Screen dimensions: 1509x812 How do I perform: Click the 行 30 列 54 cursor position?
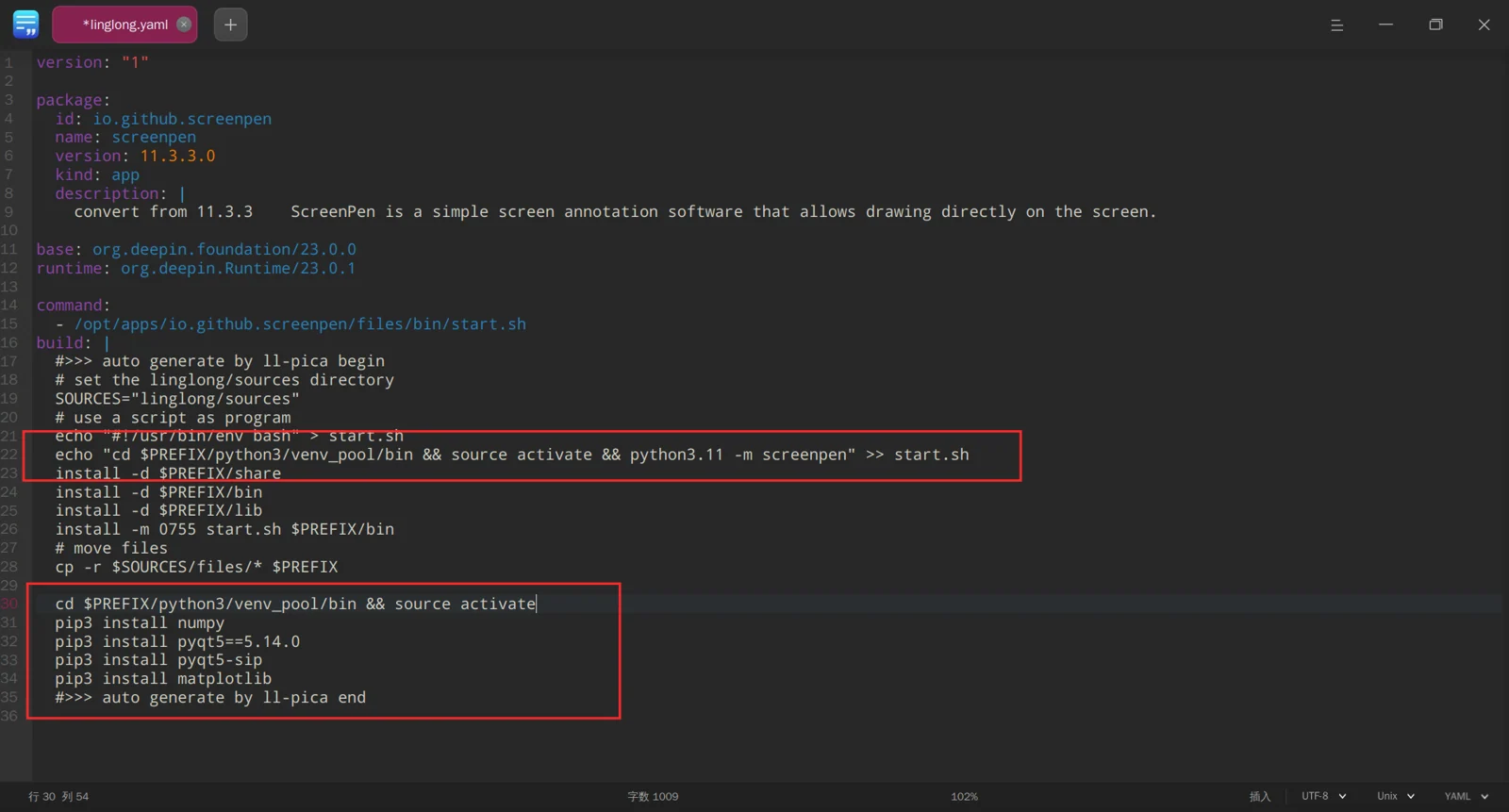[x=58, y=796]
